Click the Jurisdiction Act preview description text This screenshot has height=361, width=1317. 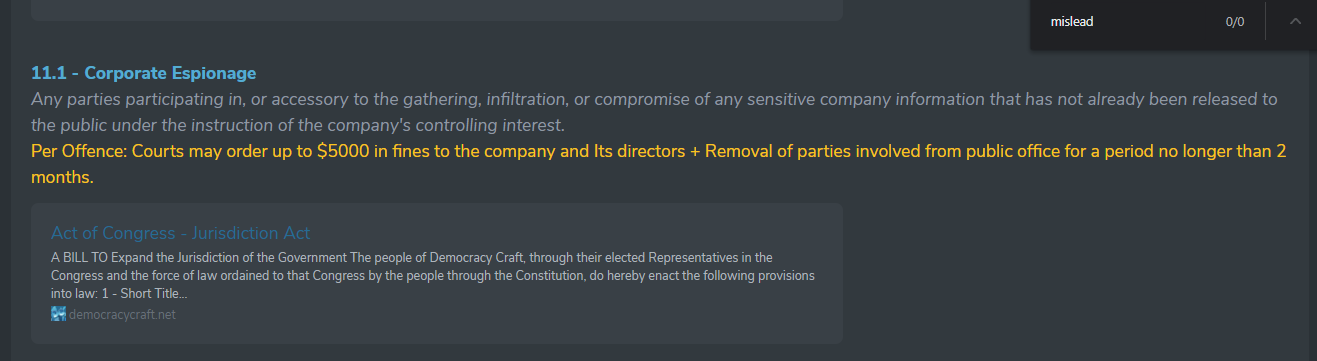(x=433, y=276)
